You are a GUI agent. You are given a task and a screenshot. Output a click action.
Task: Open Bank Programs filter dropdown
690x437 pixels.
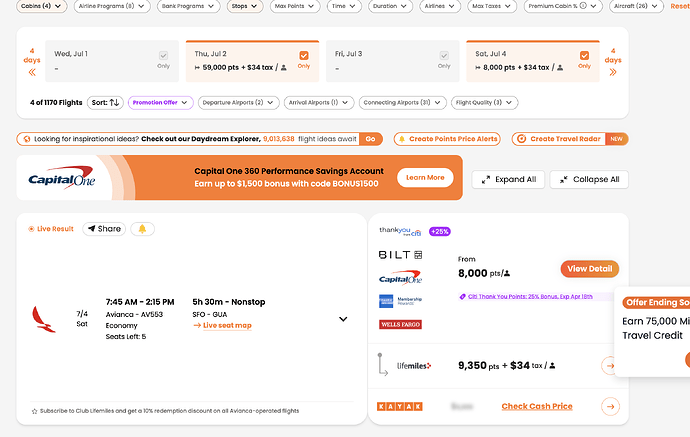click(x=188, y=6)
